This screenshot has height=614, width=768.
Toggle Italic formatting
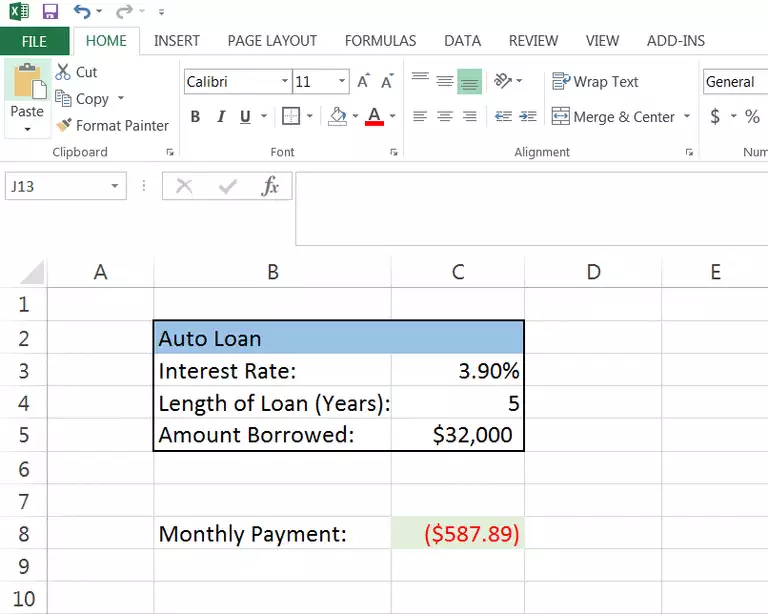click(x=221, y=117)
